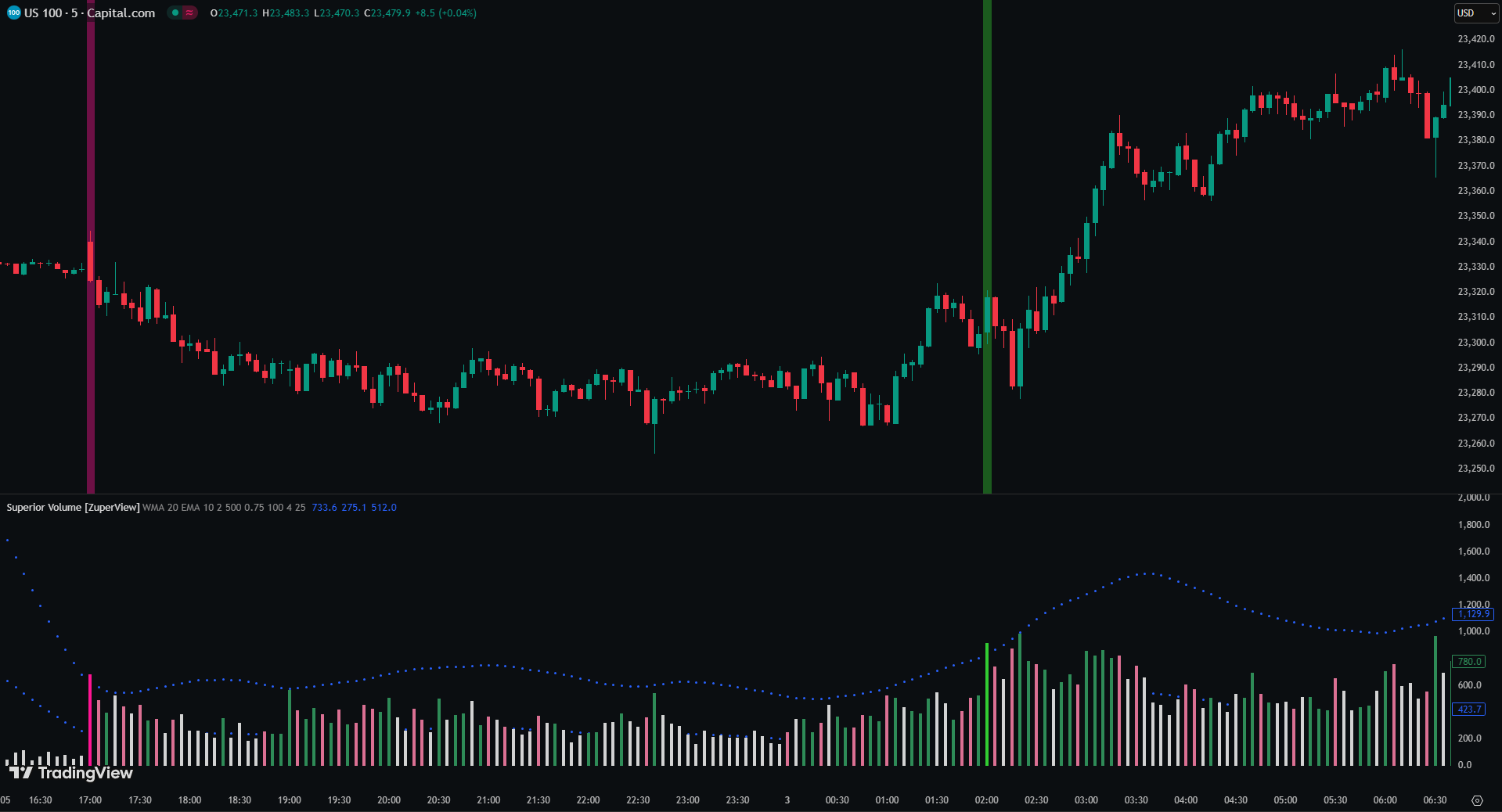Click the 23,400.0 price scale label
1502x812 pixels.
[x=1475, y=90]
